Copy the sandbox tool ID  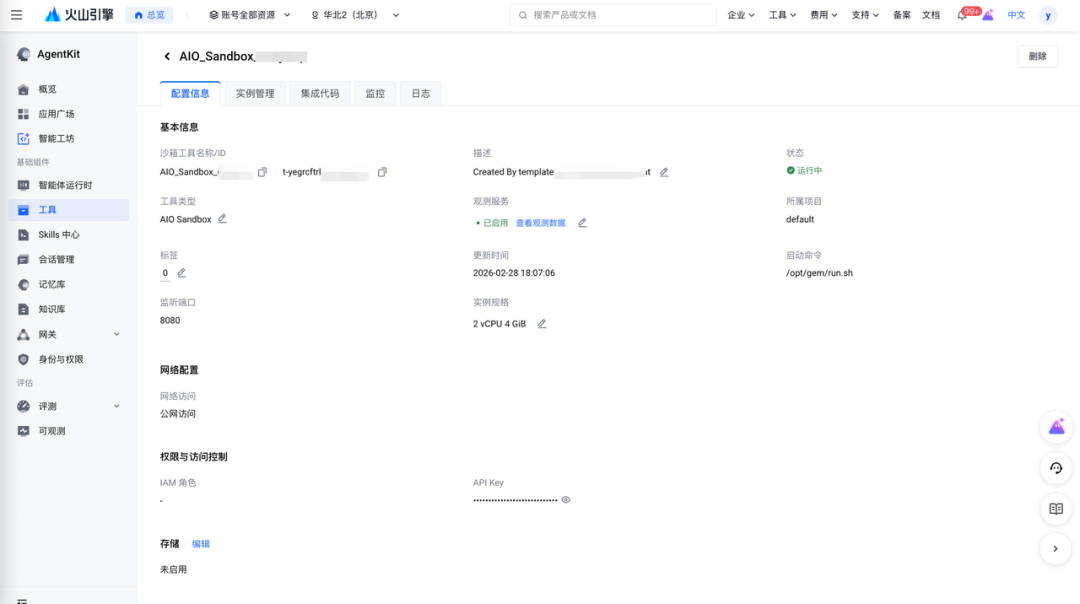(382, 172)
